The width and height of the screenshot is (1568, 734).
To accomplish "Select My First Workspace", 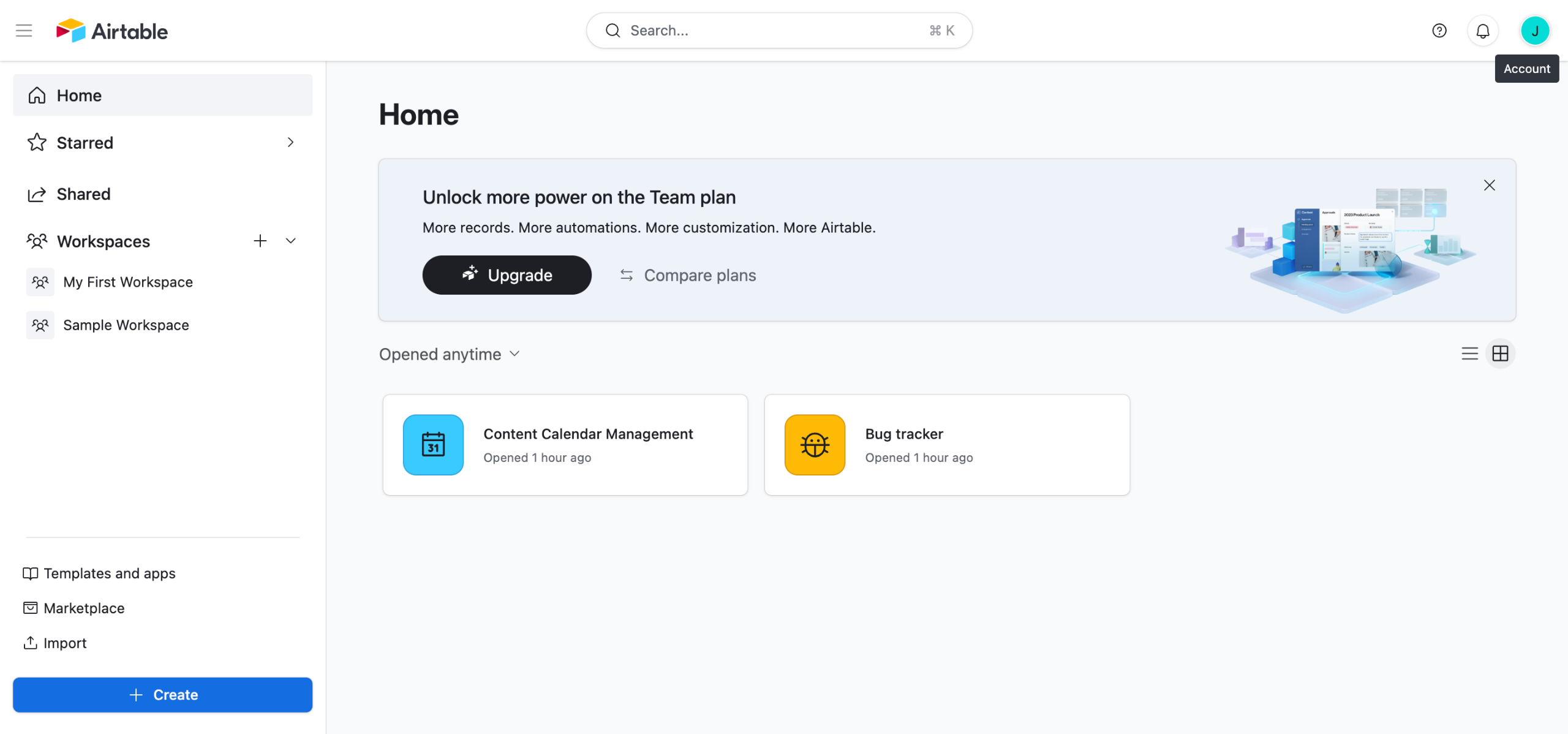I will tap(127, 282).
